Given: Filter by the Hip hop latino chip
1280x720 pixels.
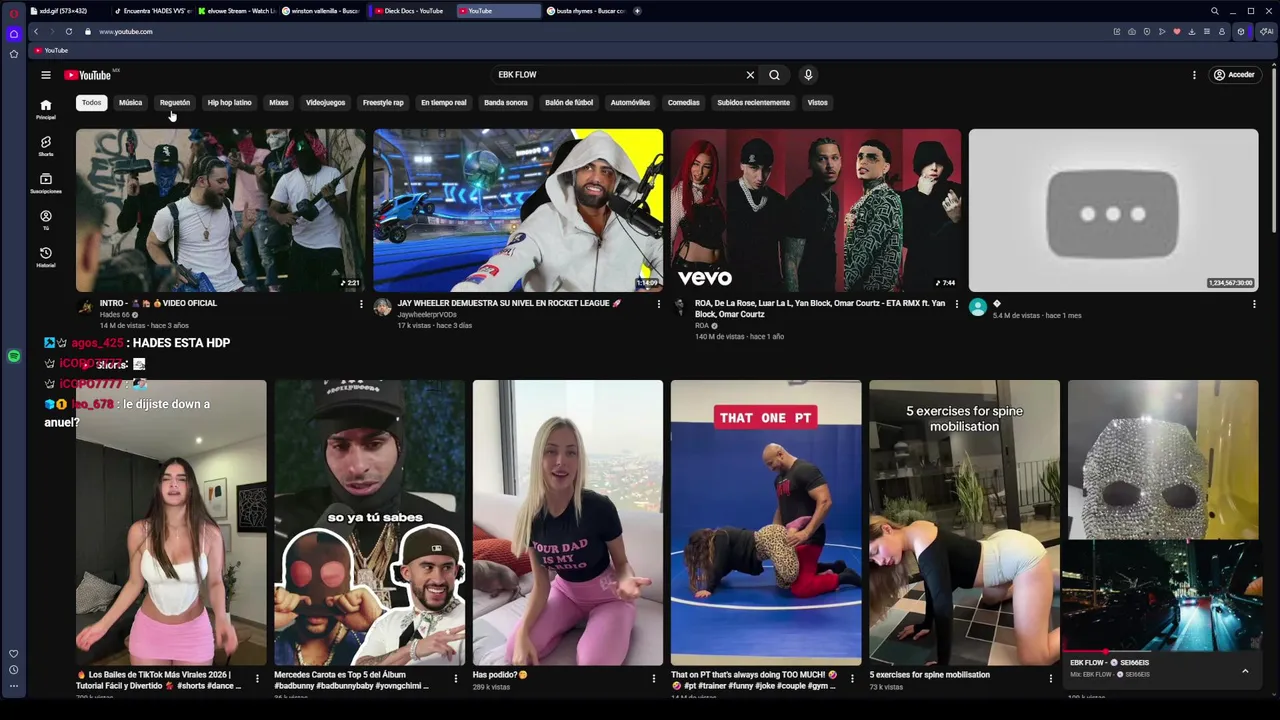Looking at the screenshot, I should (x=229, y=103).
